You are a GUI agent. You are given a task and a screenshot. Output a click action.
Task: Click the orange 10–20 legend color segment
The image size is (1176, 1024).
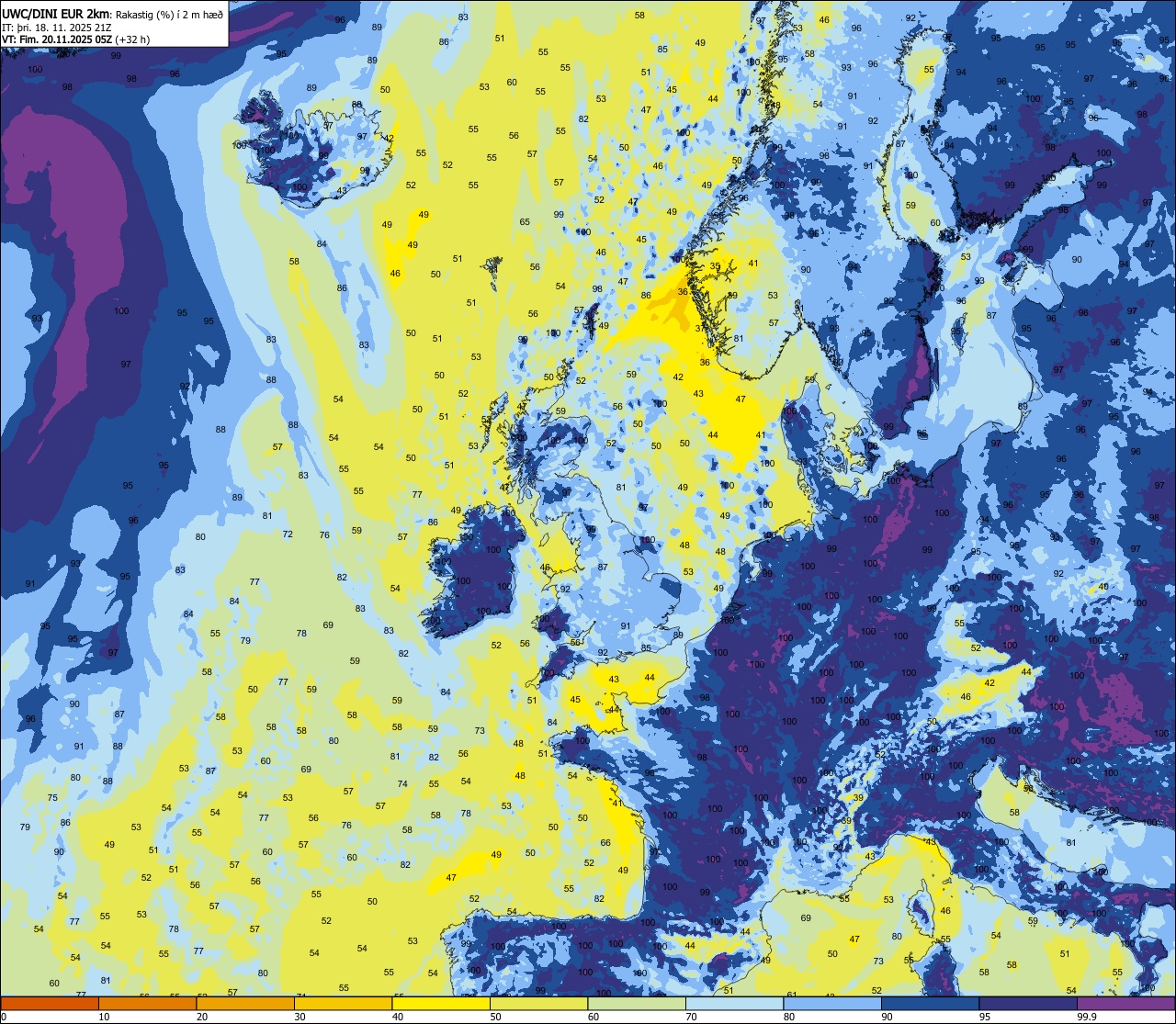[x=147, y=1003]
